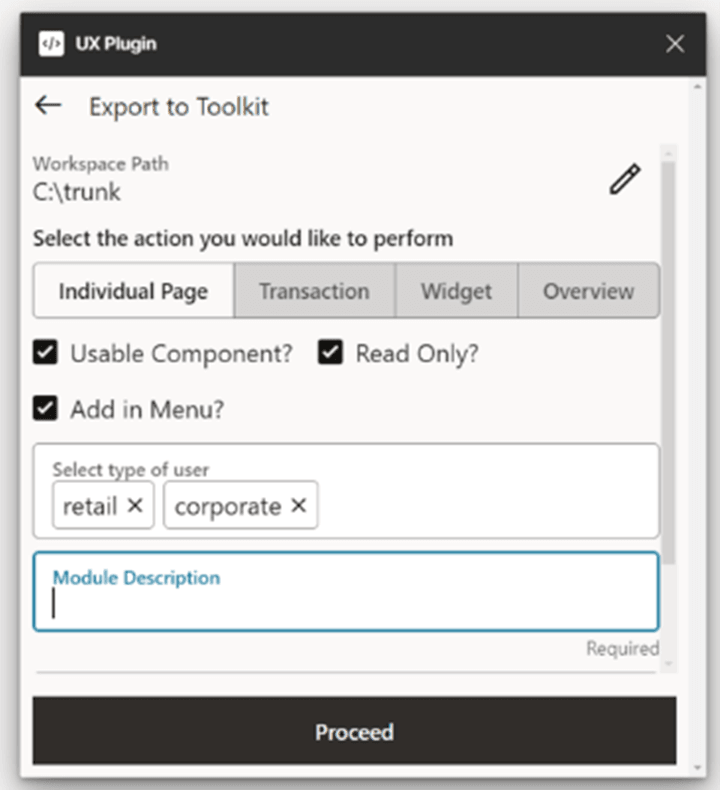Toggle the Usable Component checkbox
Viewport: 720px width, 790px height.
[45, 353]
